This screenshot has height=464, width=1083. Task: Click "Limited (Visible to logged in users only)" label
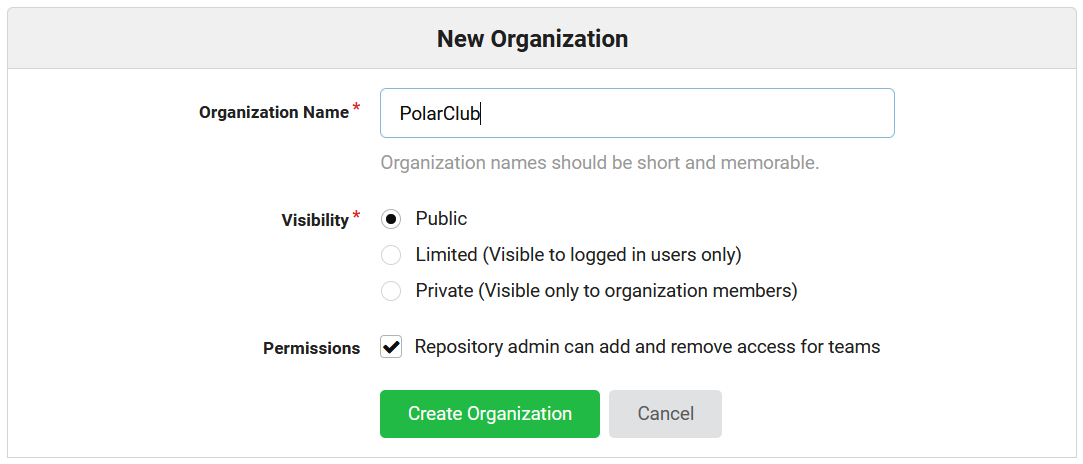pyautogui.click(x=578, y=255)
